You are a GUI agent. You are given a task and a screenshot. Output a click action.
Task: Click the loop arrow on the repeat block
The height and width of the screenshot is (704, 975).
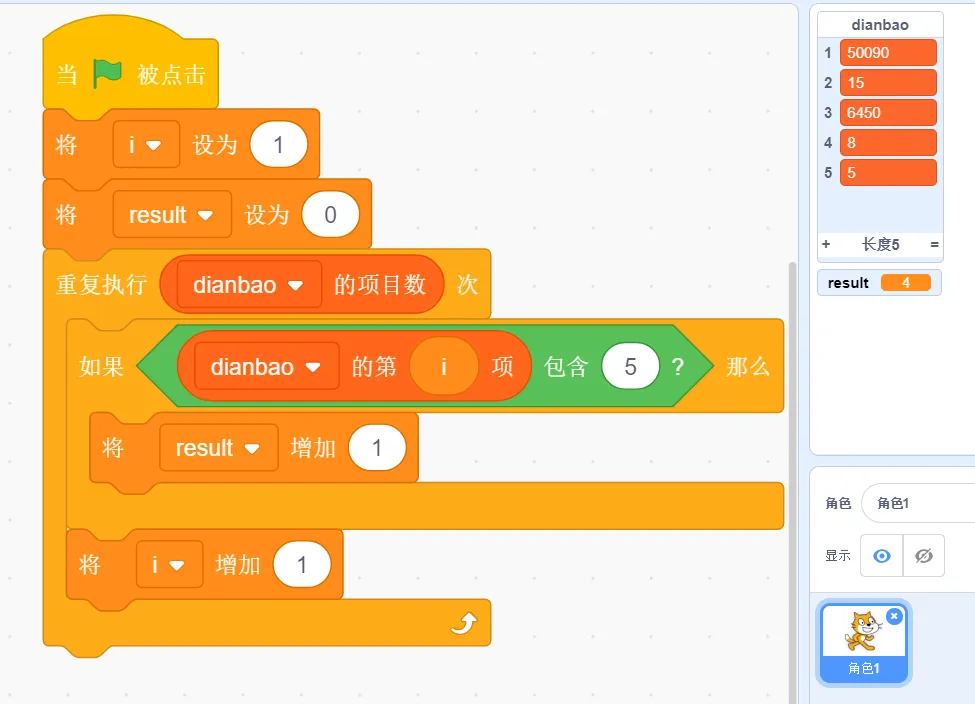464,623
